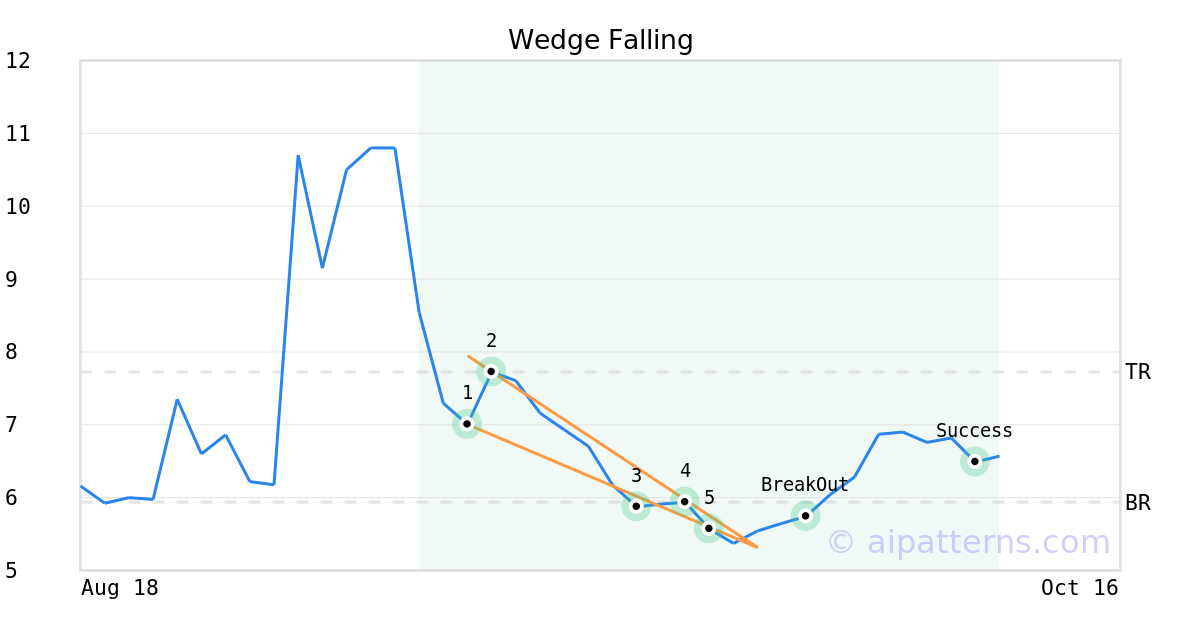Click the BR label on the right
Viewport: 1200px width, 630px height.
click(x=1138, y=503)
